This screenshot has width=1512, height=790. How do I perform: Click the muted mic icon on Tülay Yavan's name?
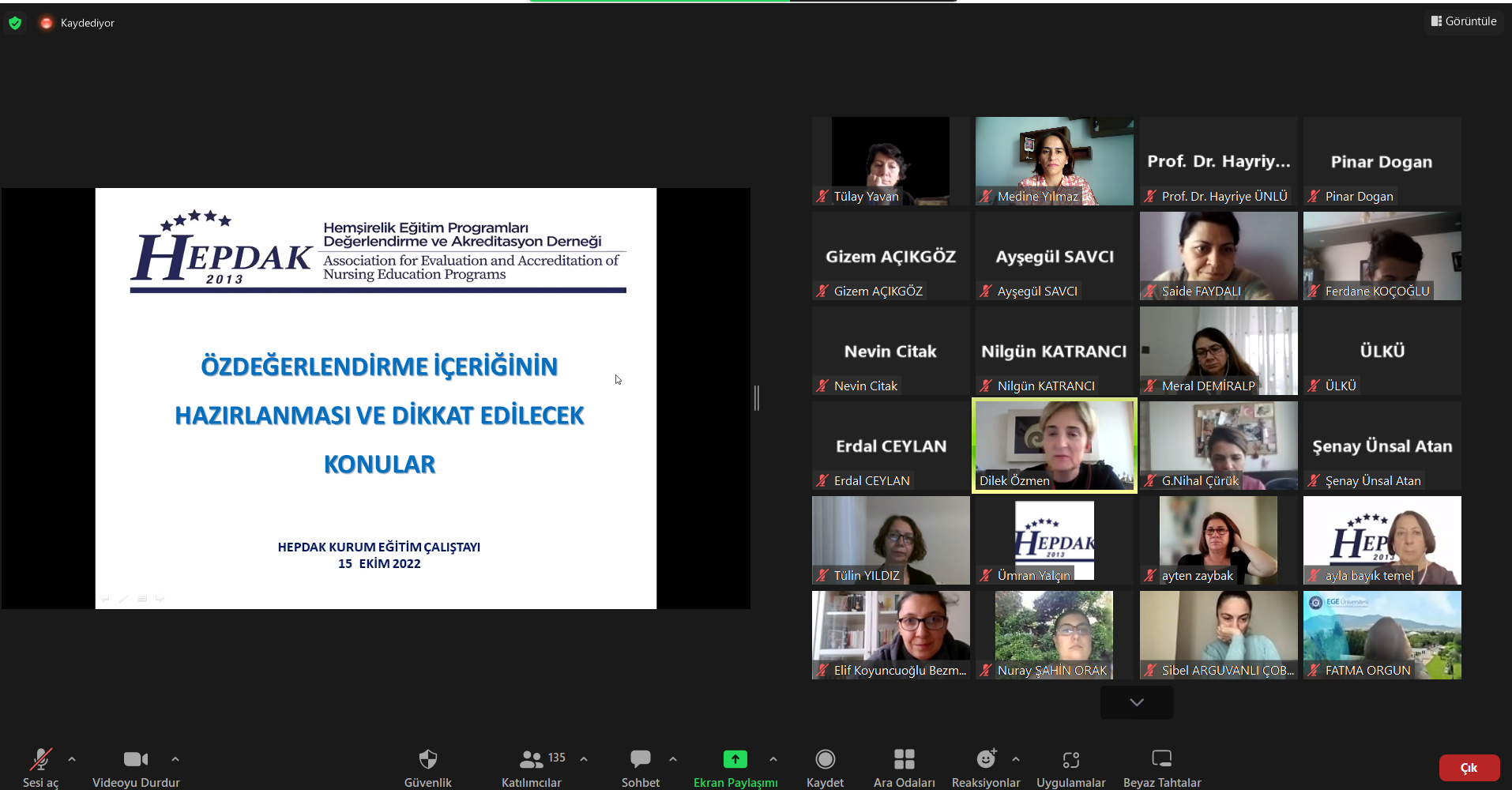[x=823, y=197]
